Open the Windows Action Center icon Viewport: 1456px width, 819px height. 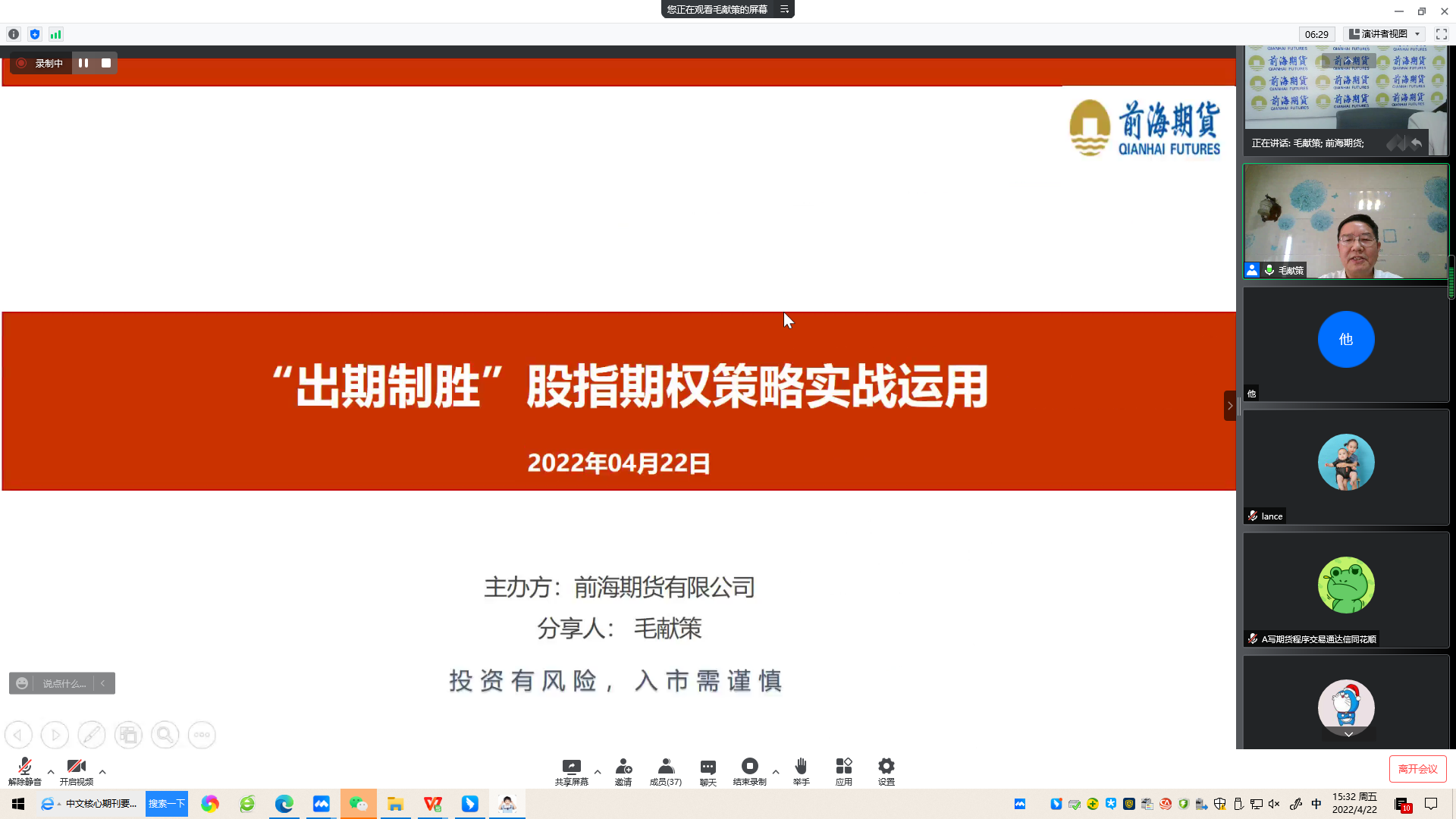tap(1431, 804)
